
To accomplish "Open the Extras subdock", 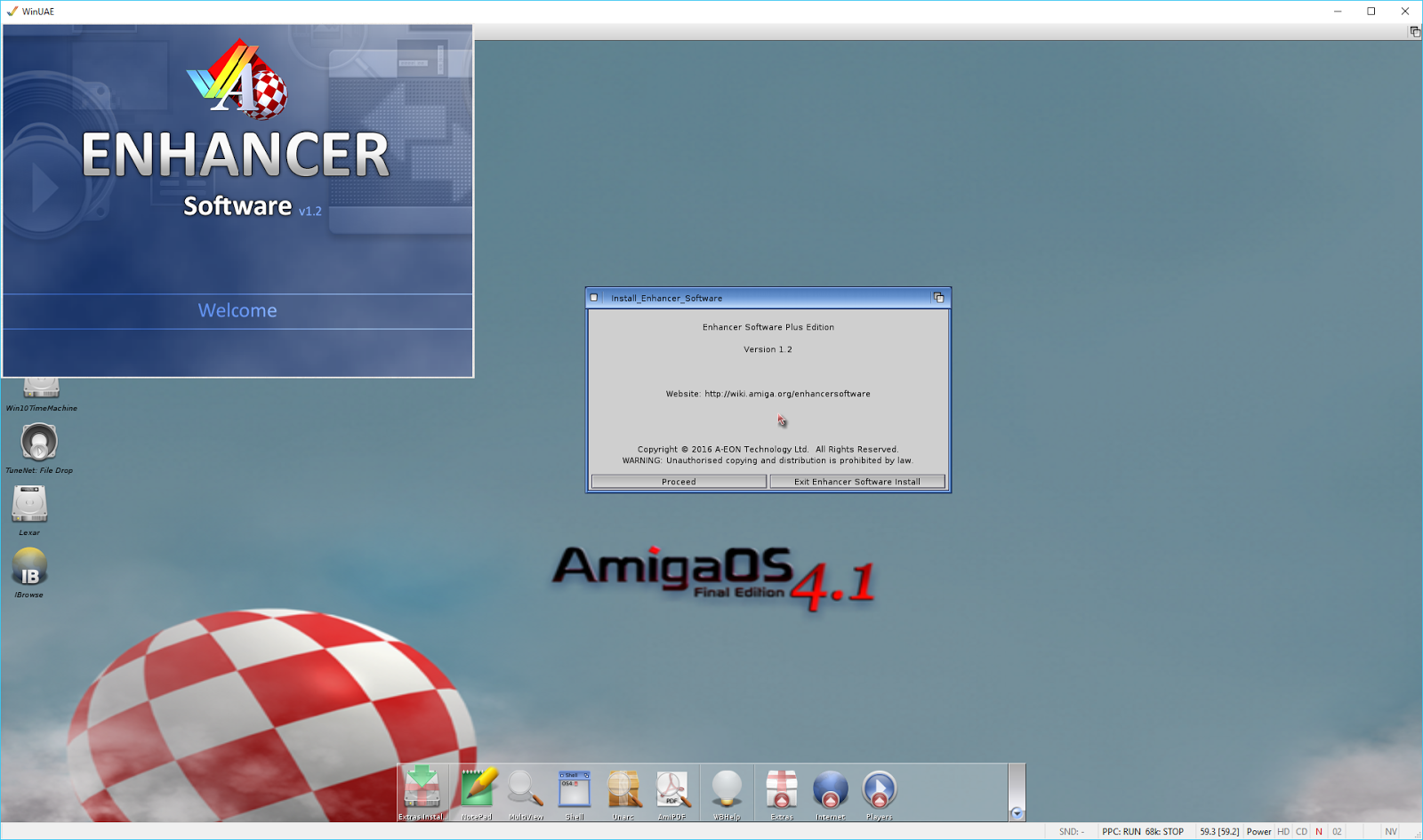I will [x=782, y=791].
